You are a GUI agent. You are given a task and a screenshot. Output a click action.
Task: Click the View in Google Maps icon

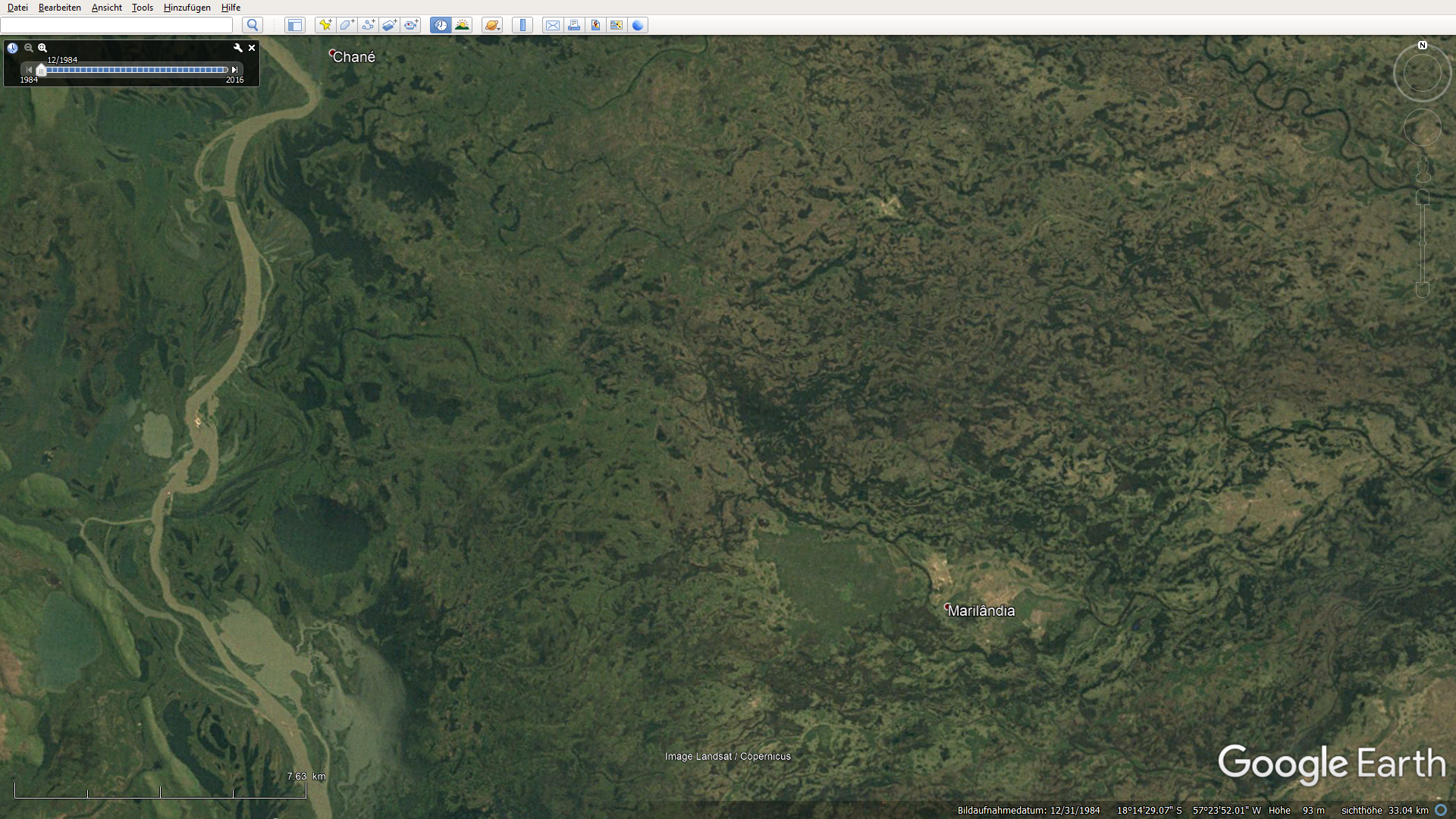(617, 25)
